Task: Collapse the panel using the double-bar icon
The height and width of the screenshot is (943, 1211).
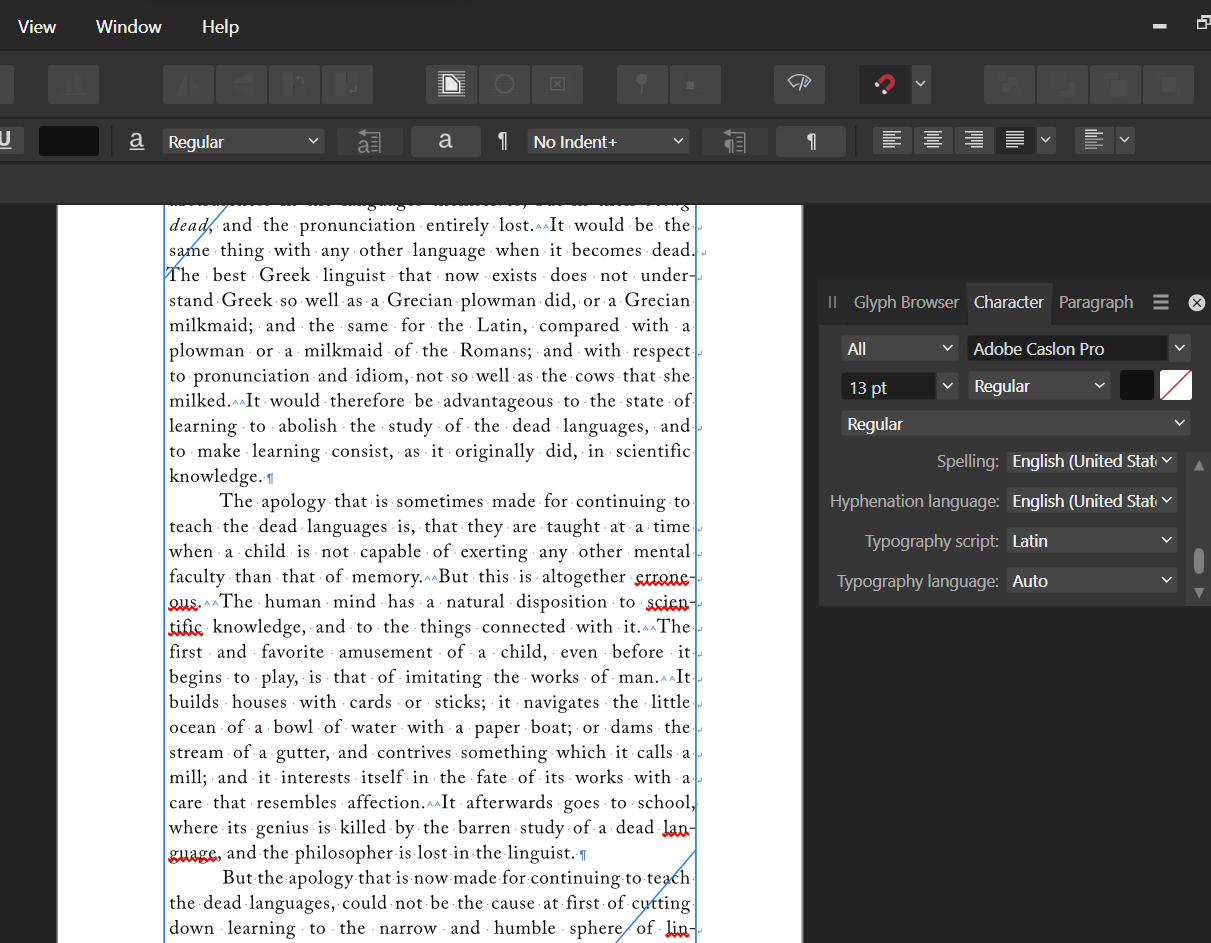Action: tap(832, 302)
